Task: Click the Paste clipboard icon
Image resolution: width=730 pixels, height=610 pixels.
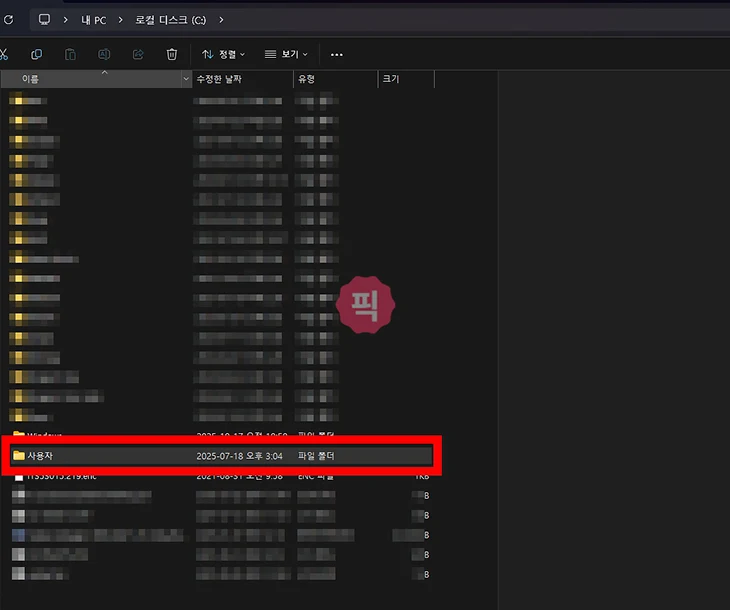Action: 70,54
